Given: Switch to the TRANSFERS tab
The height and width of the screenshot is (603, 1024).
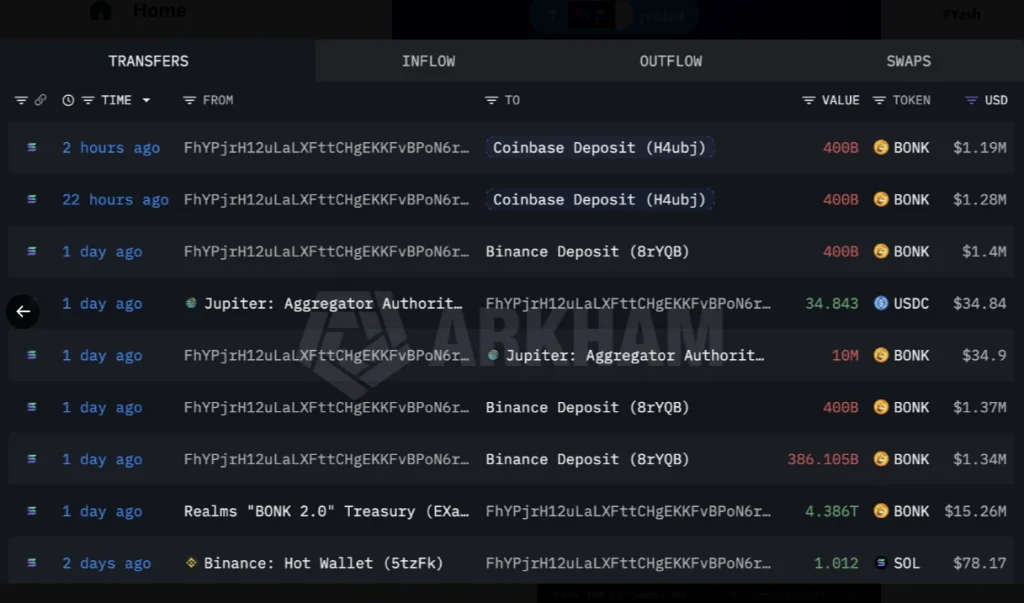Looking at the screenshot, I should click(x=148, y=61).
